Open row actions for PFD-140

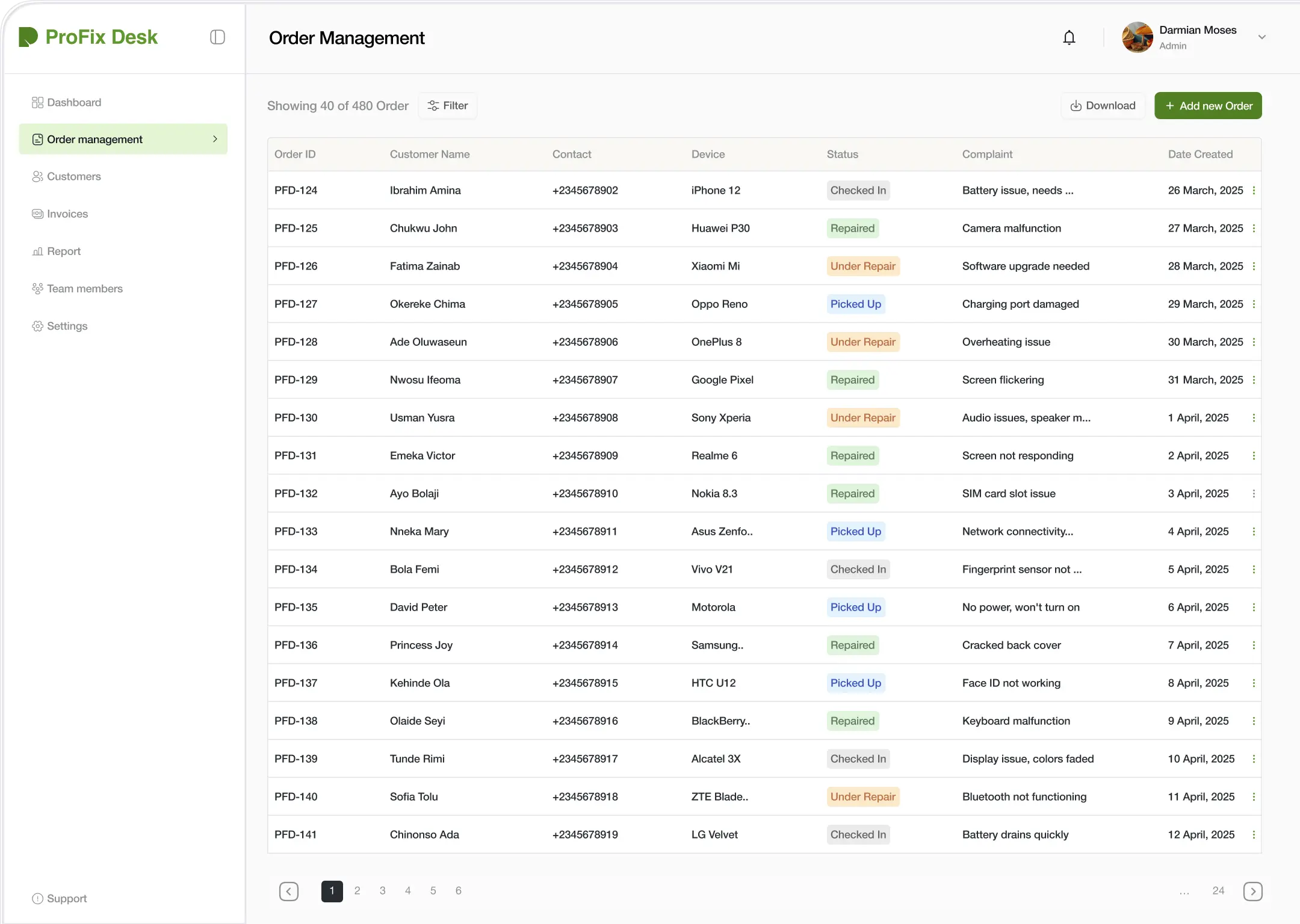[1254, 796]
